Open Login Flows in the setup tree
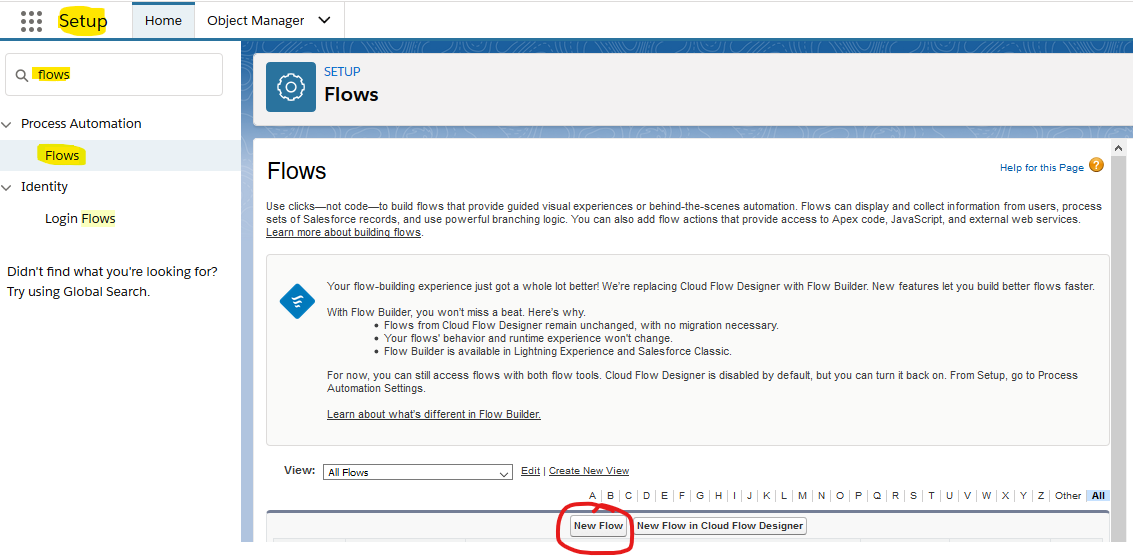This screenshot has width=1133, height=556. (80, 218)
